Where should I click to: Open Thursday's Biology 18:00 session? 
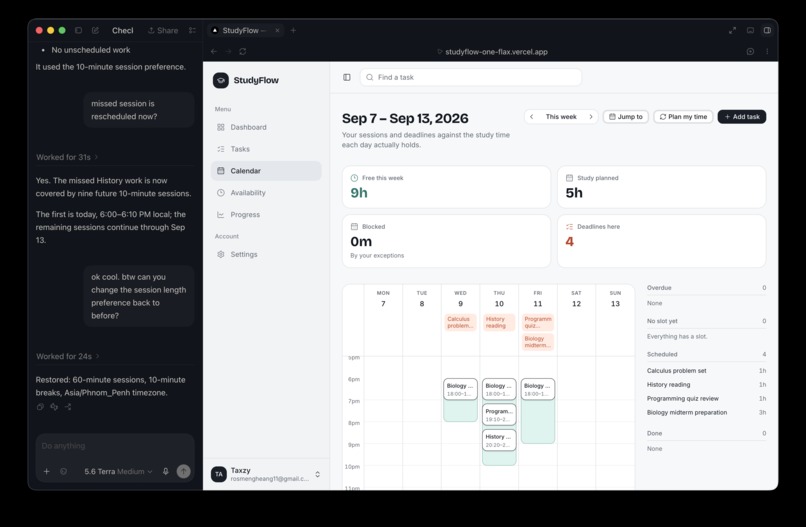coord(499,389)
